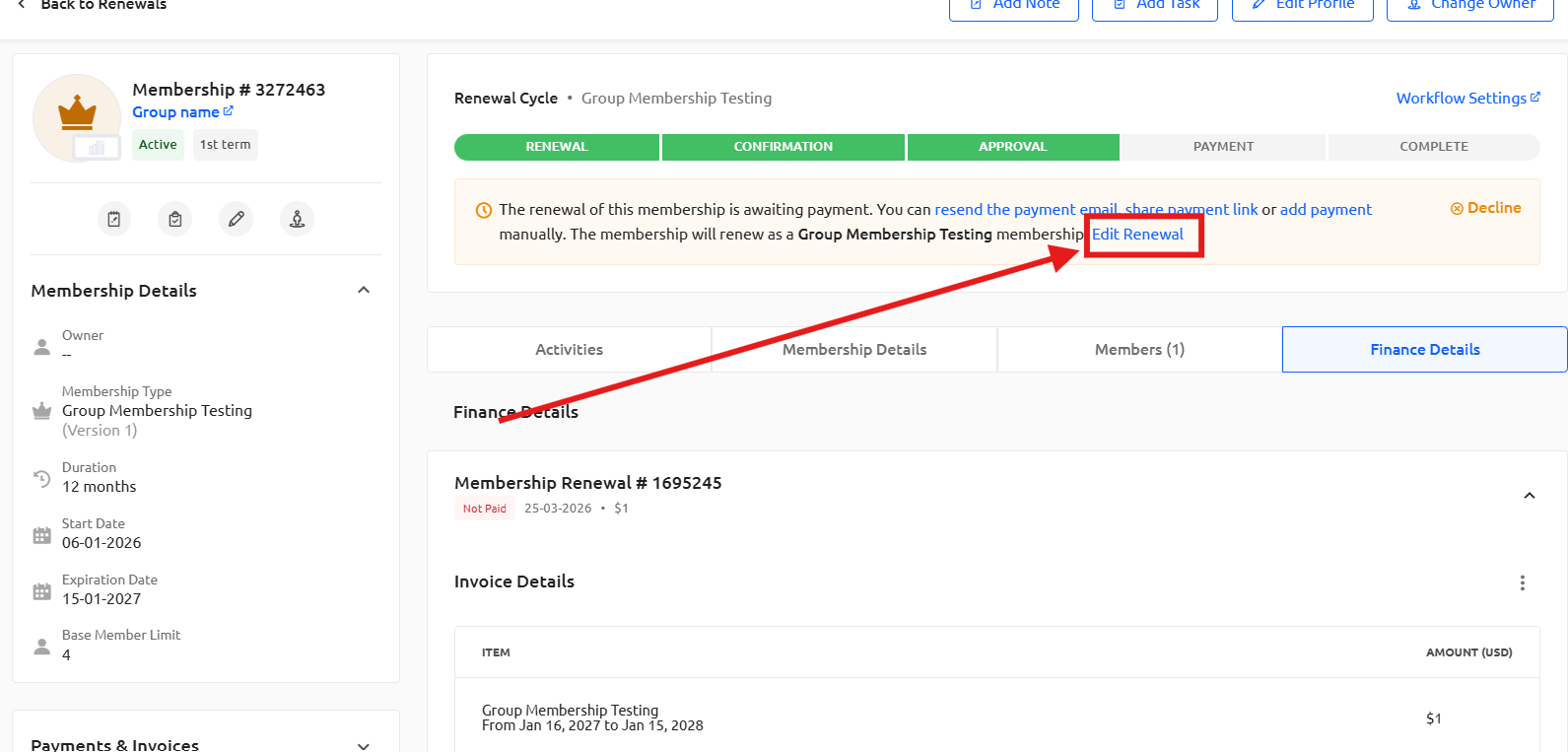1568x752 pixels.
Task: Click the second clipboard check icon
Action: click(175, 219)
